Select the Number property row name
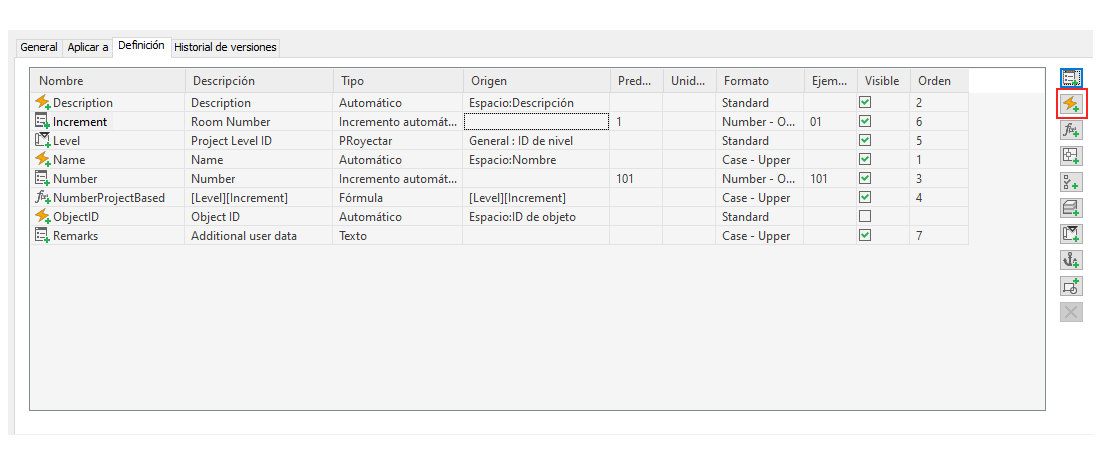1101x459 pixels. 75,178
